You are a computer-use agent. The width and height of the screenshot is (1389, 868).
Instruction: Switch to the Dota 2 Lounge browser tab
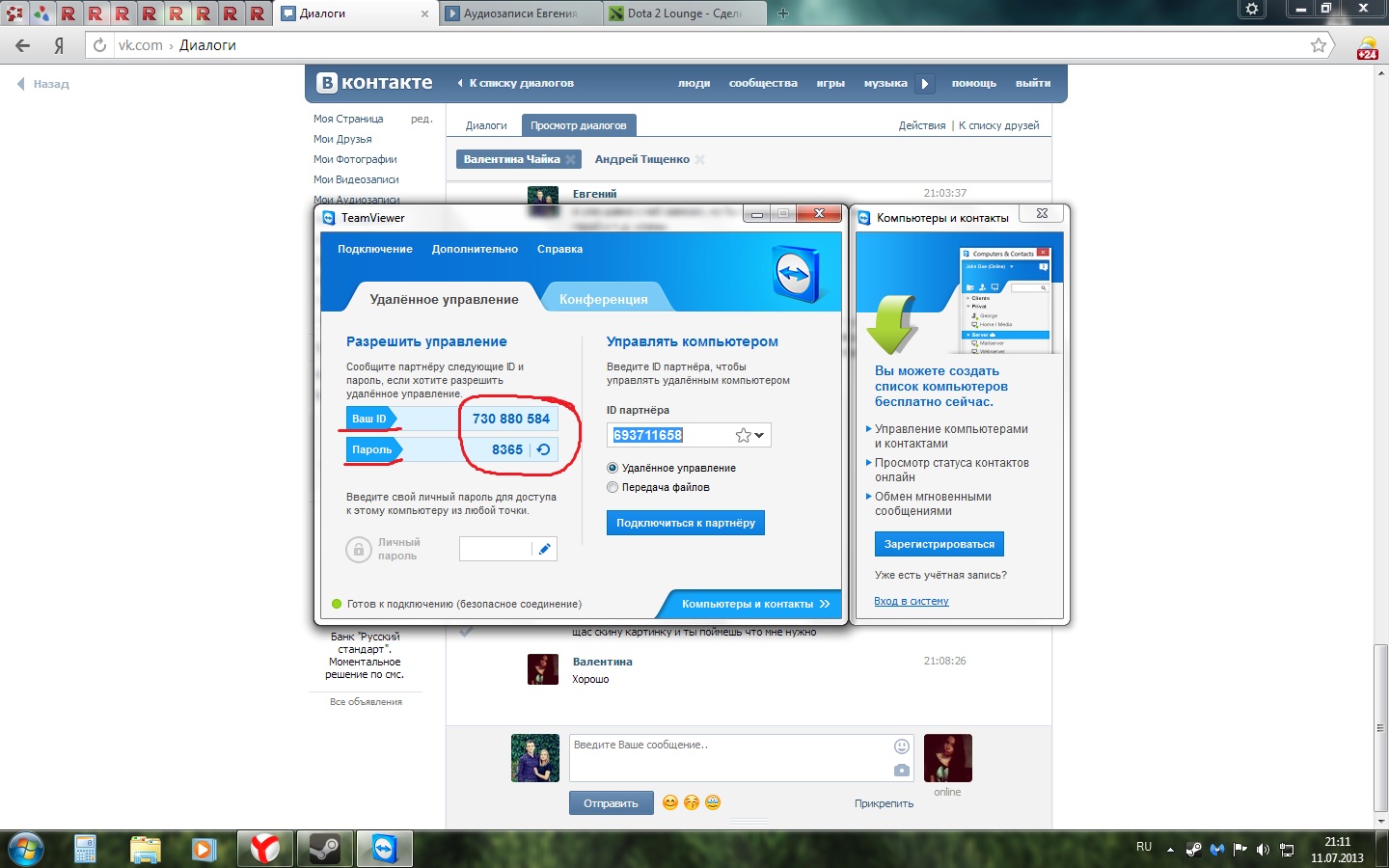pyautogui.click(x=684, y=14)
